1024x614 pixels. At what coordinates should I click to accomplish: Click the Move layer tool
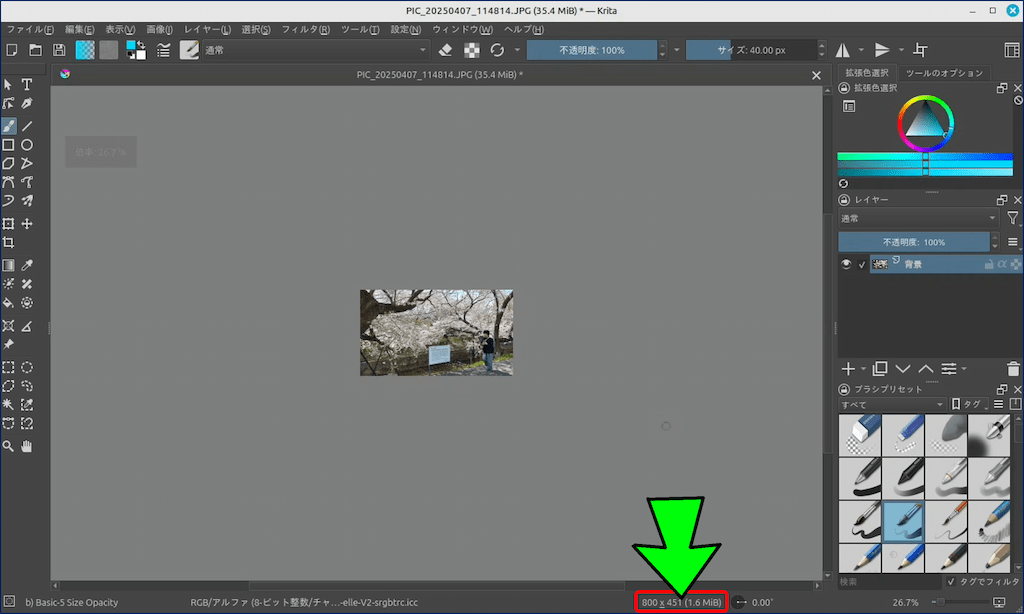27,224
